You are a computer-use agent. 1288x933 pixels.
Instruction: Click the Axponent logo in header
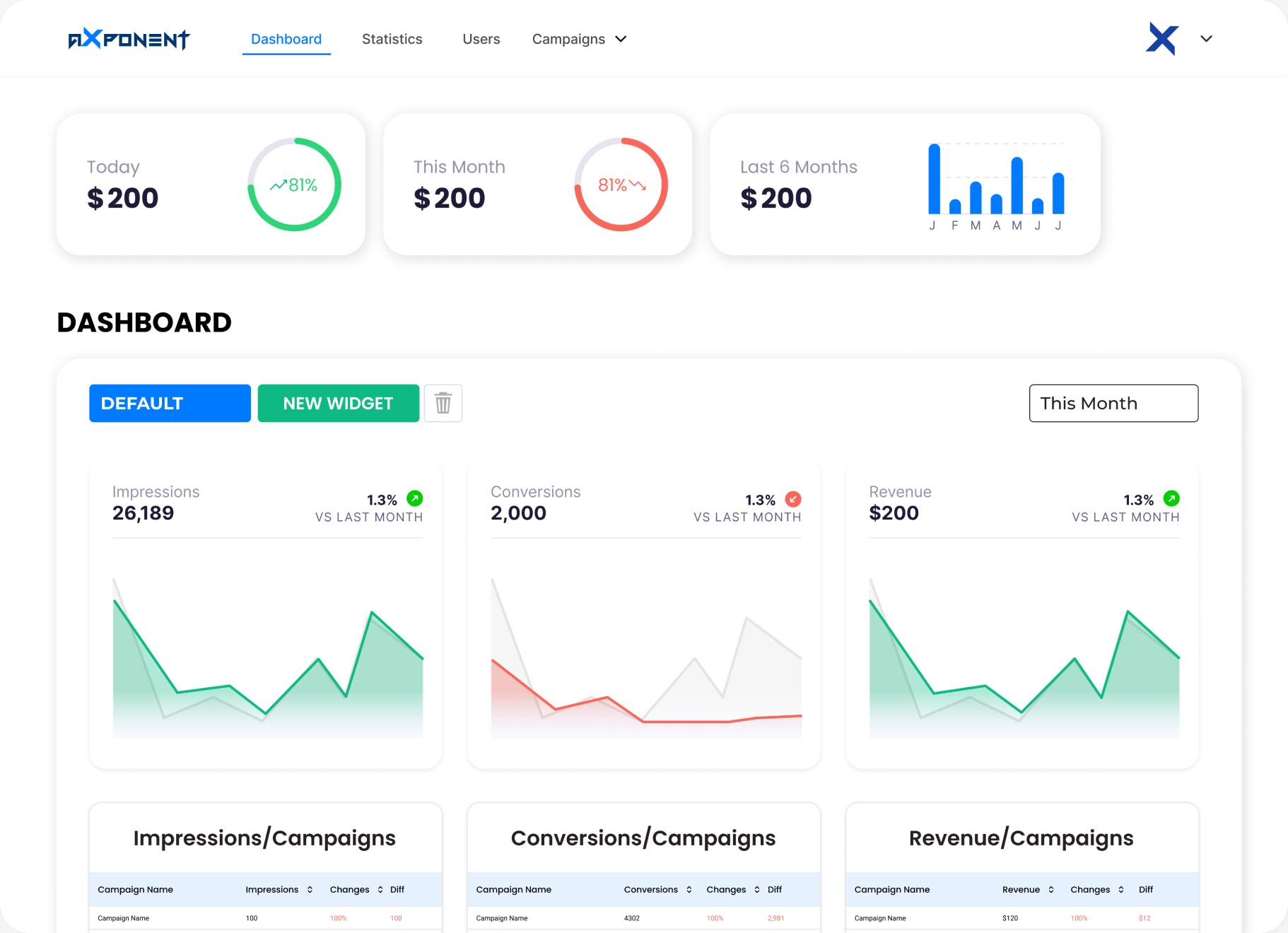tap(129, 39)
